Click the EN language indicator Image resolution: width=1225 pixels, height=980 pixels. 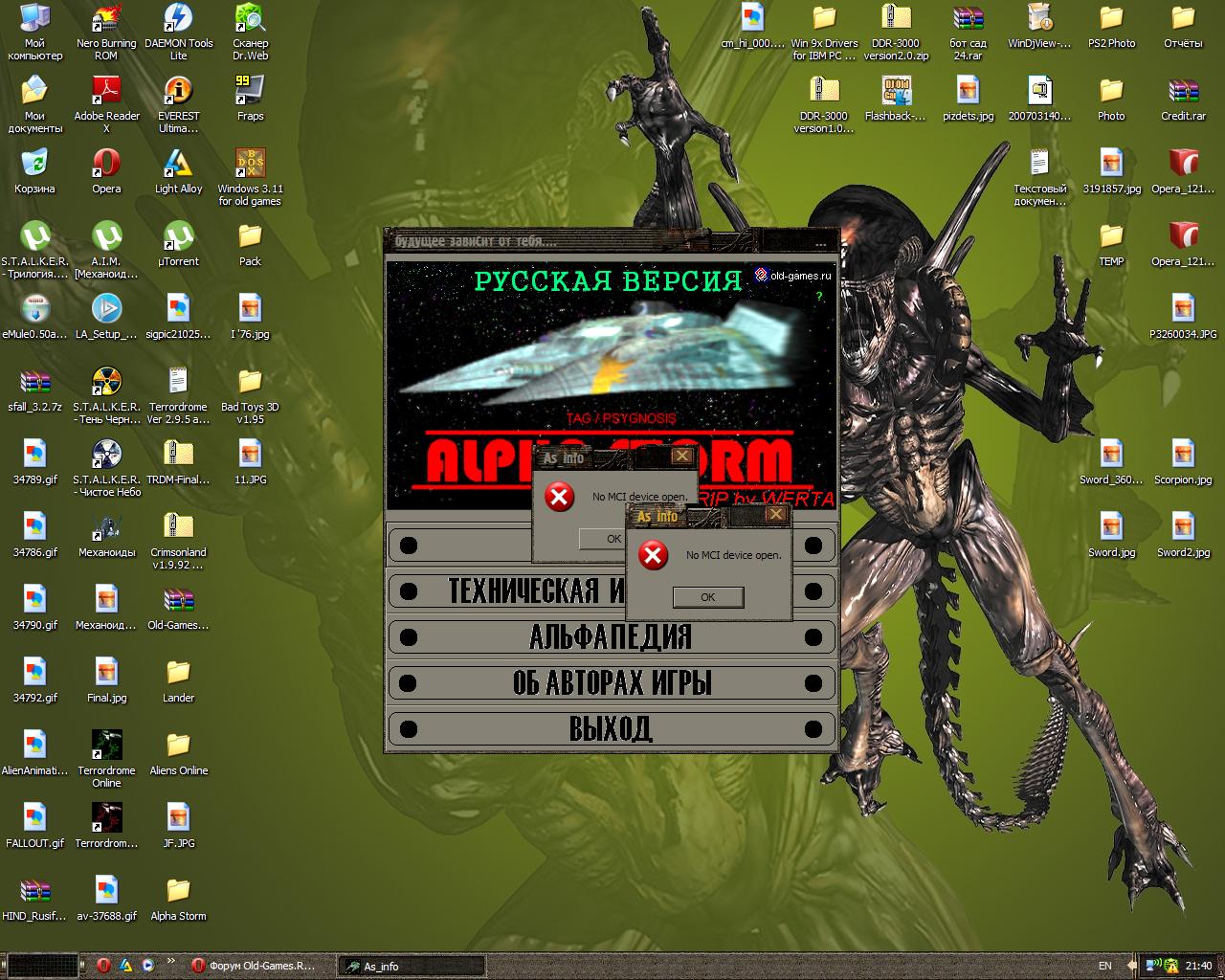[1105, 966]
